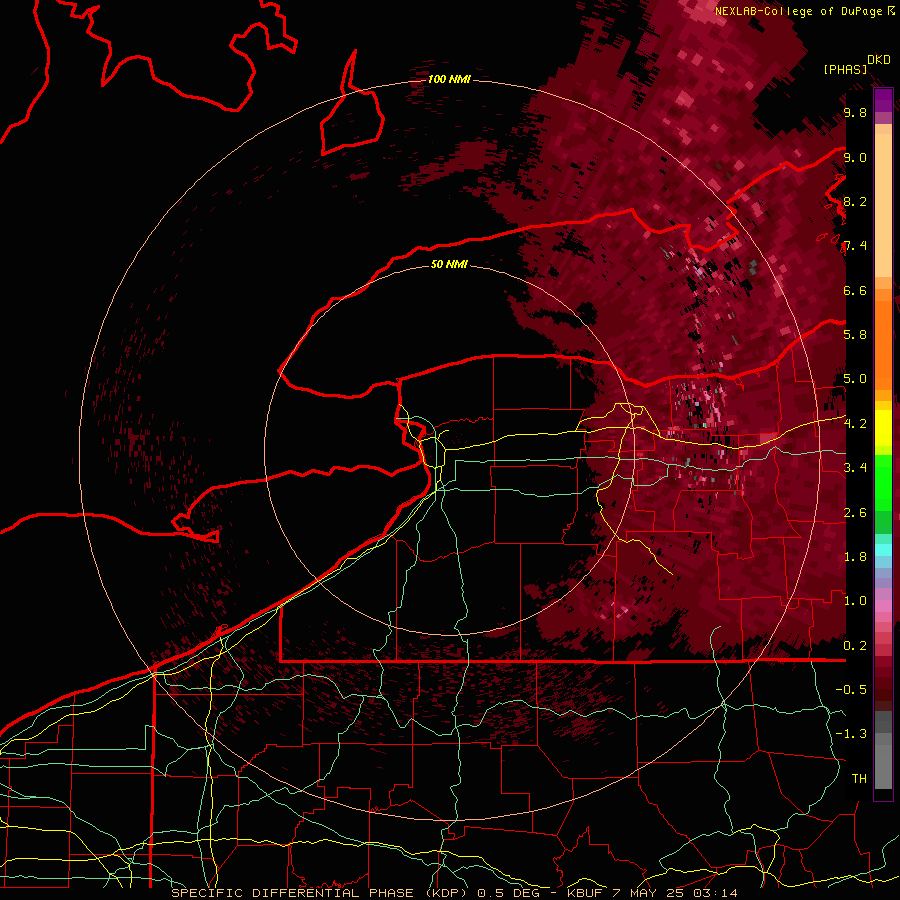Screen dimensions: 900x900
Task: Click the 1.0 value on the color scale
Action: click(x=855, y=601)
